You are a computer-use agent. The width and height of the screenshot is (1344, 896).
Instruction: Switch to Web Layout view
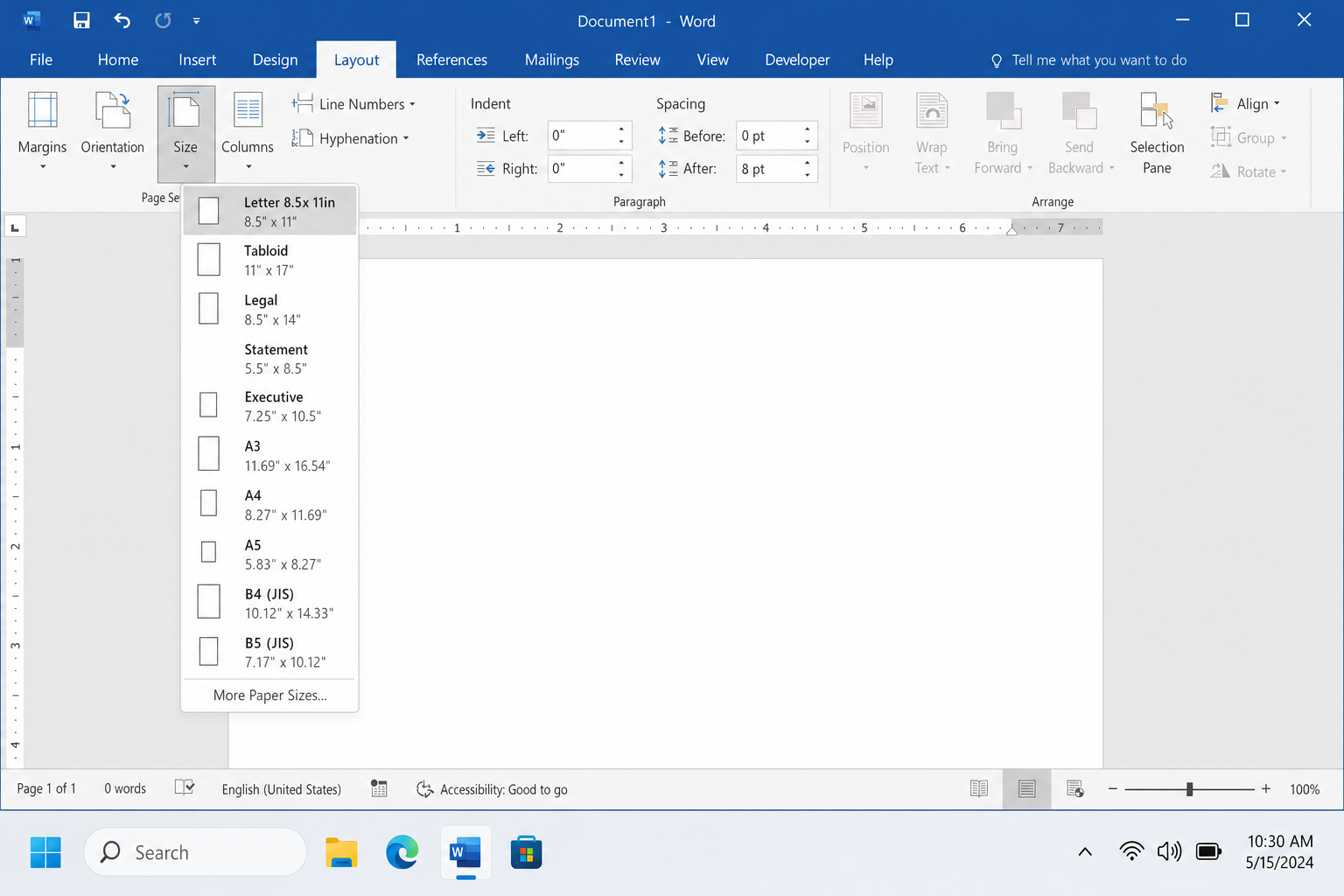click(1075, 788)
